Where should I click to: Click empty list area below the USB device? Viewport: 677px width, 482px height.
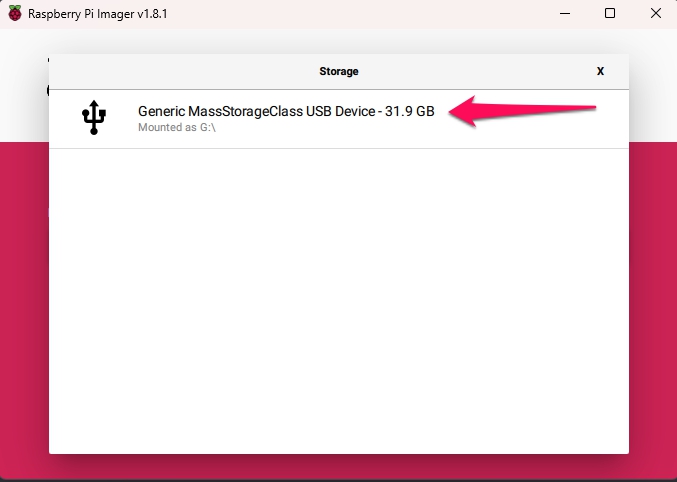[x=338, y=300]
